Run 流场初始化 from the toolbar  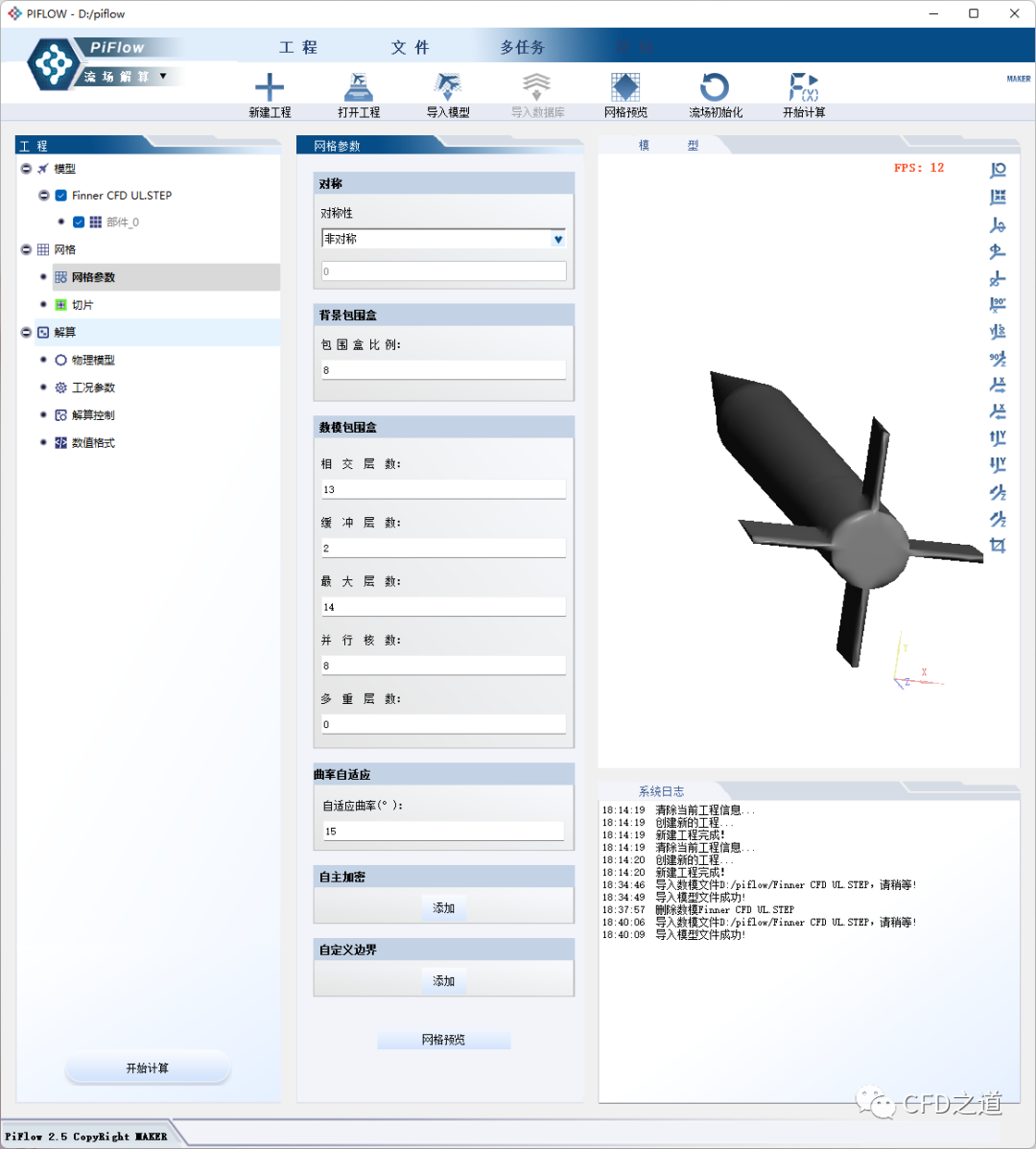tap(715, 87)
